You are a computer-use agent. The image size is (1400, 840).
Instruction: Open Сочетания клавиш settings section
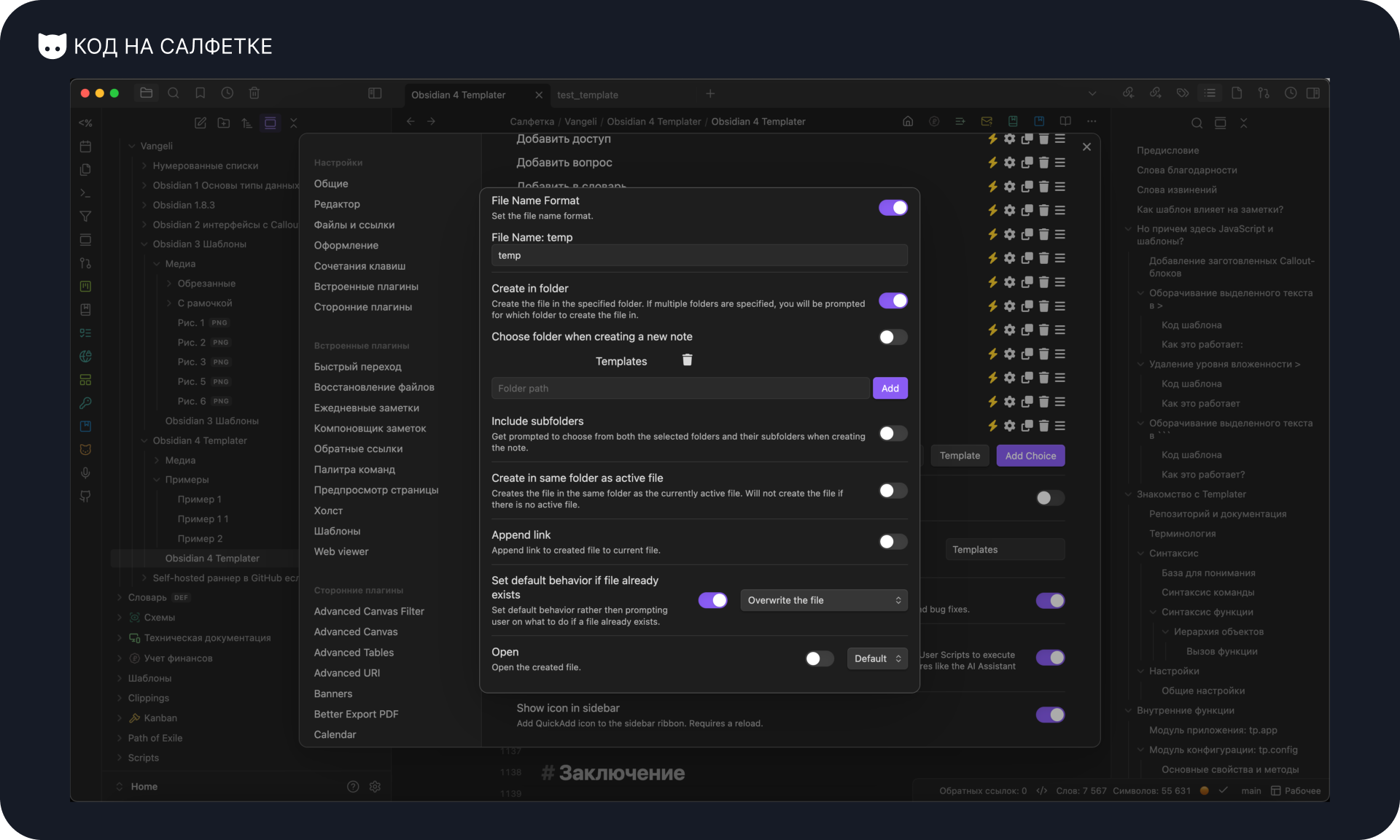[359, 266]
